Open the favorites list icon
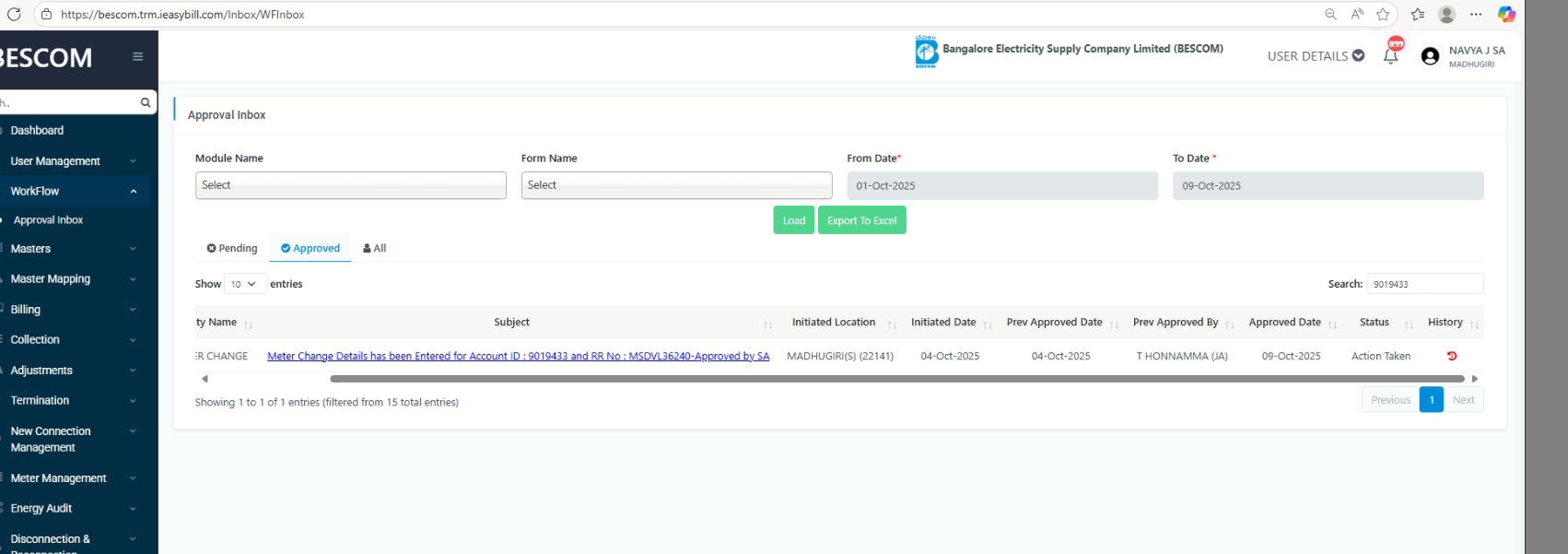The image size is (1568, 554). pyautogui.click(x=1417, y=14)
